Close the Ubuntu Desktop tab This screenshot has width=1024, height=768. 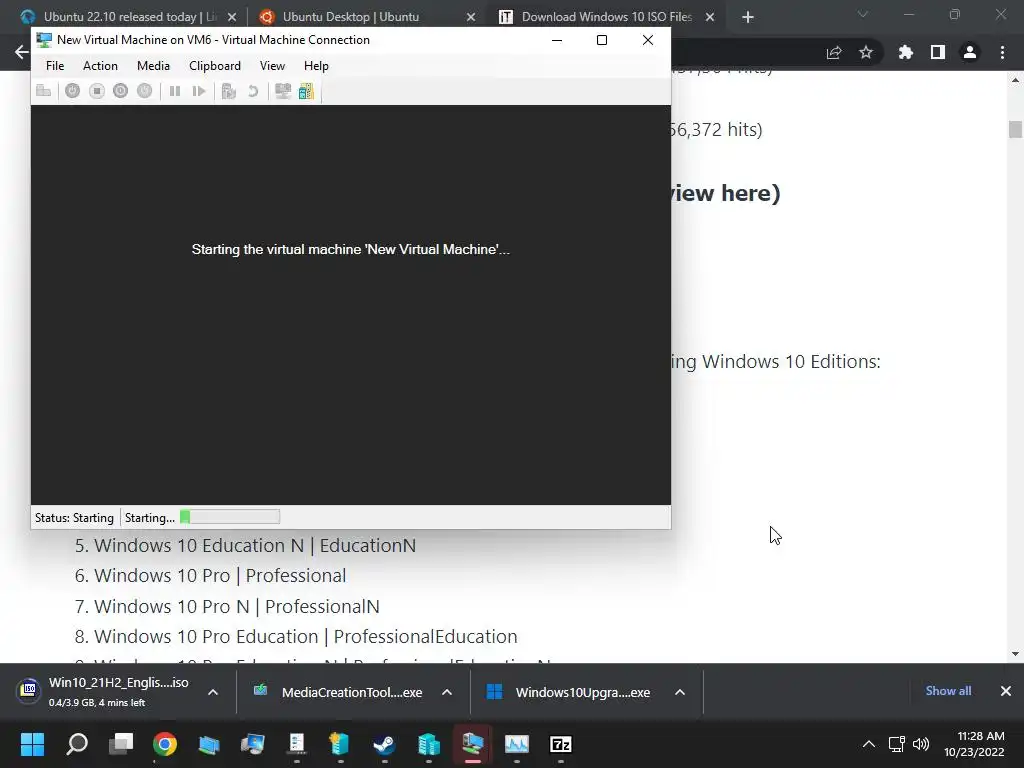[x=471, y=17]
